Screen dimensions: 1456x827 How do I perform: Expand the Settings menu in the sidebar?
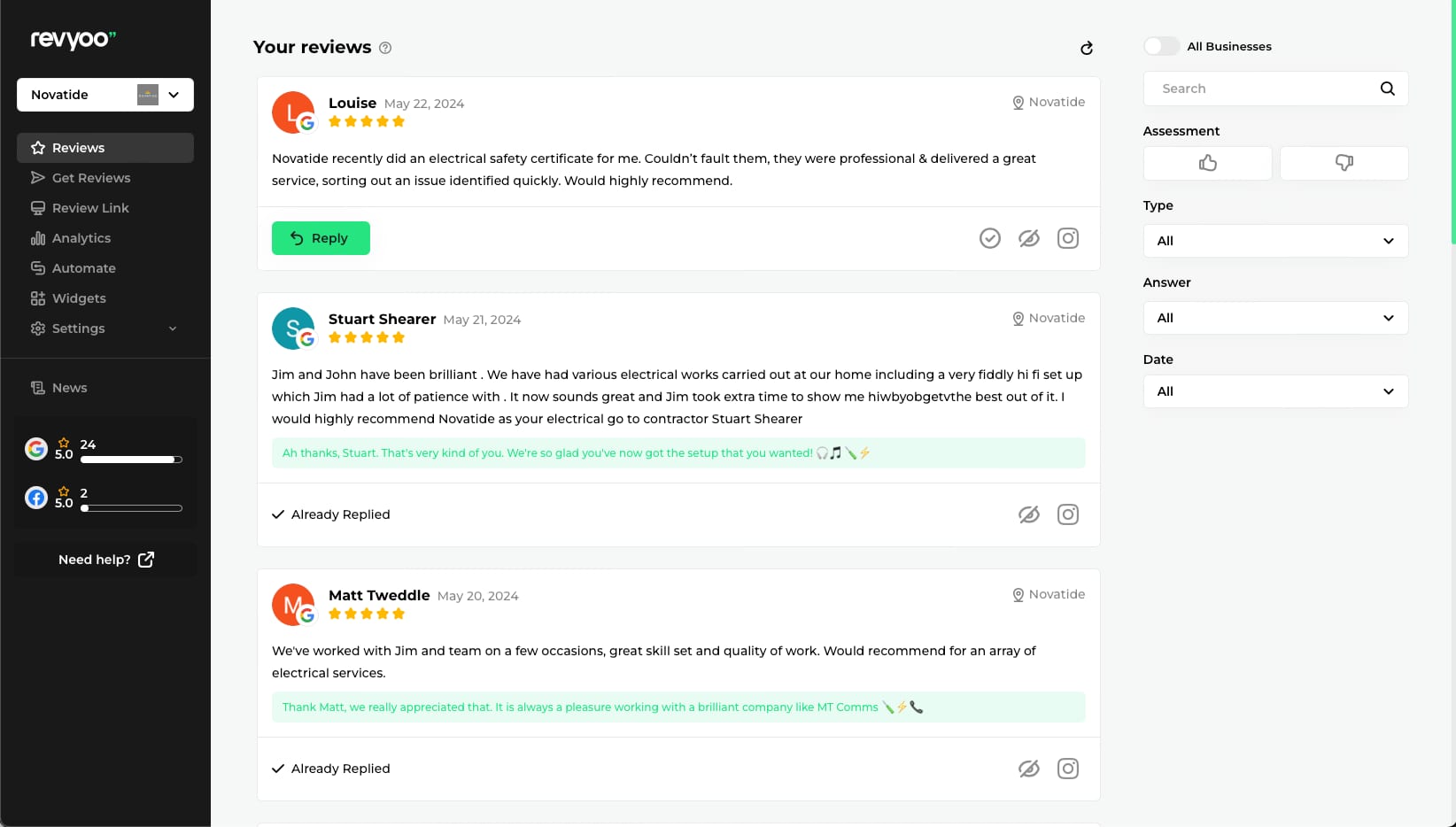click(105, 328)
